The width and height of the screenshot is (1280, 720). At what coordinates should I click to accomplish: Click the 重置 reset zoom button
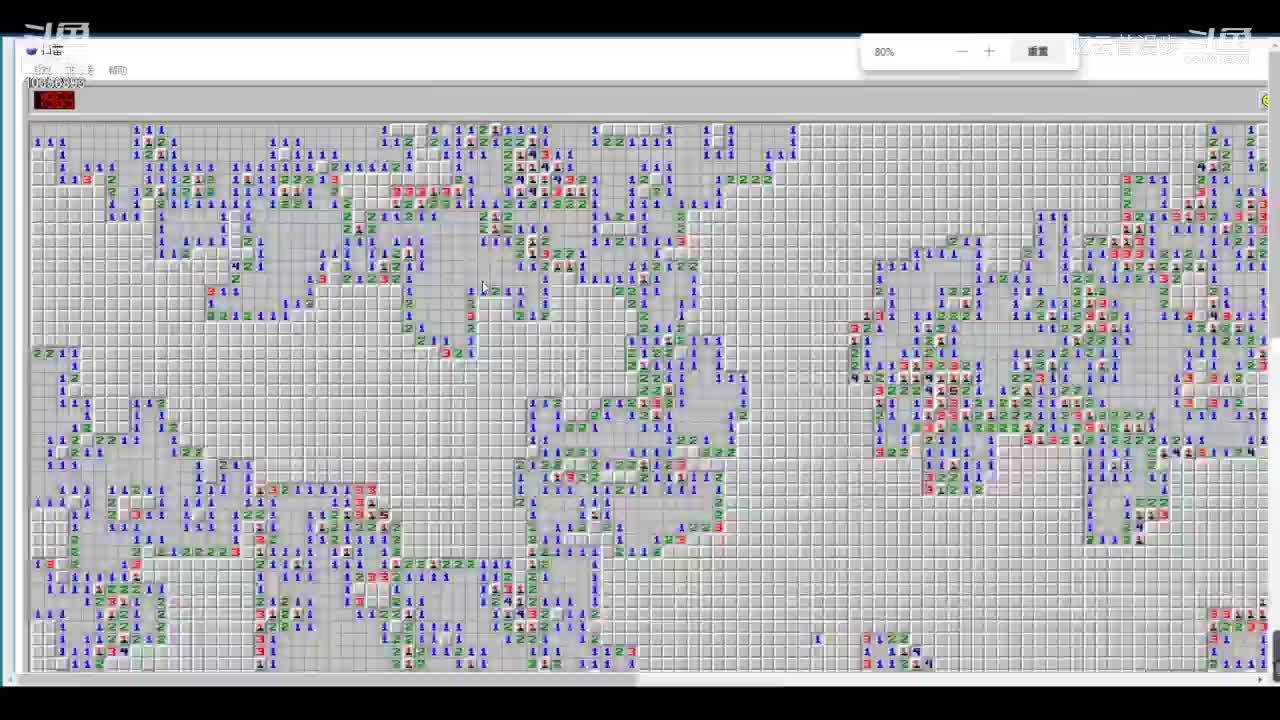1038,52
